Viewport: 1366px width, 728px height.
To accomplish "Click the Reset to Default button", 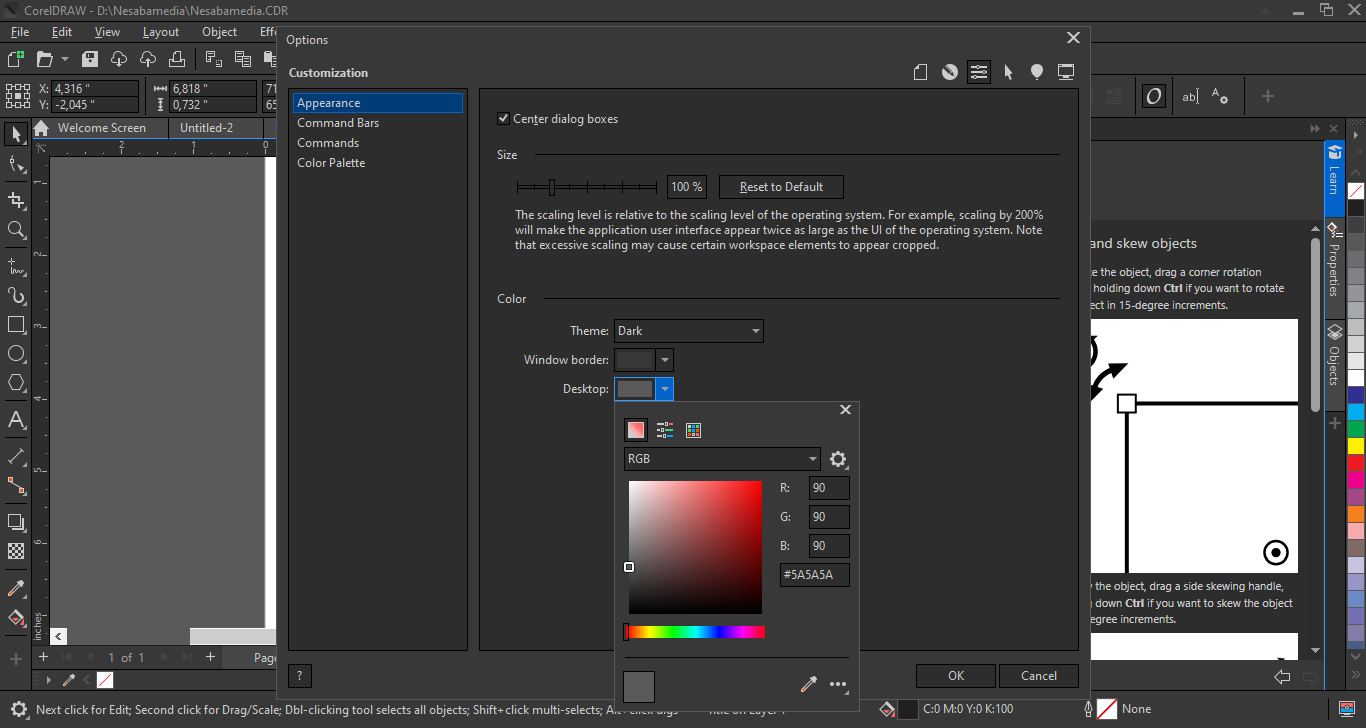I will pos(781,187).
